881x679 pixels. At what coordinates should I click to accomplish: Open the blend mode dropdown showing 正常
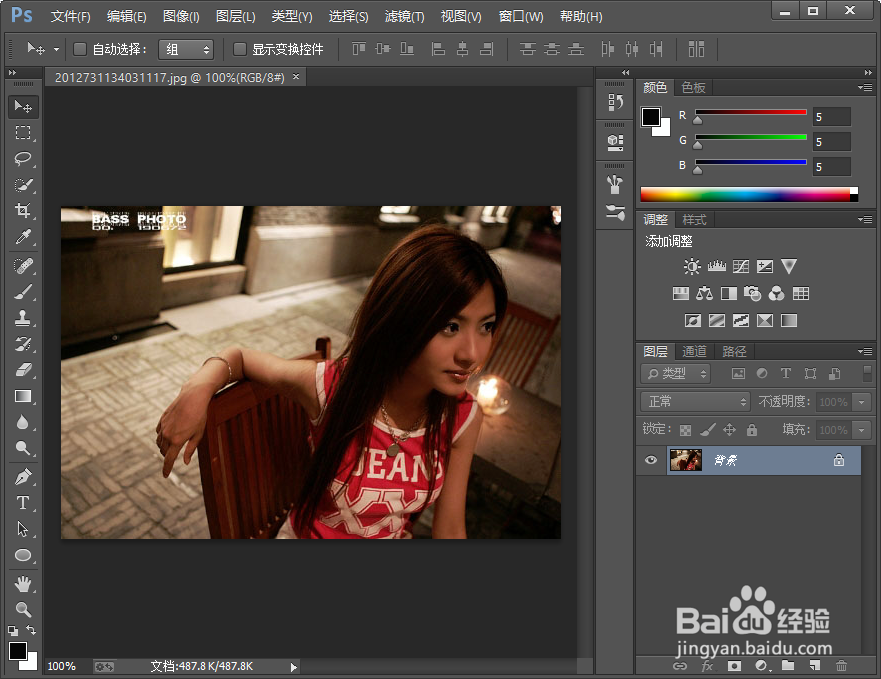[695, 401]
